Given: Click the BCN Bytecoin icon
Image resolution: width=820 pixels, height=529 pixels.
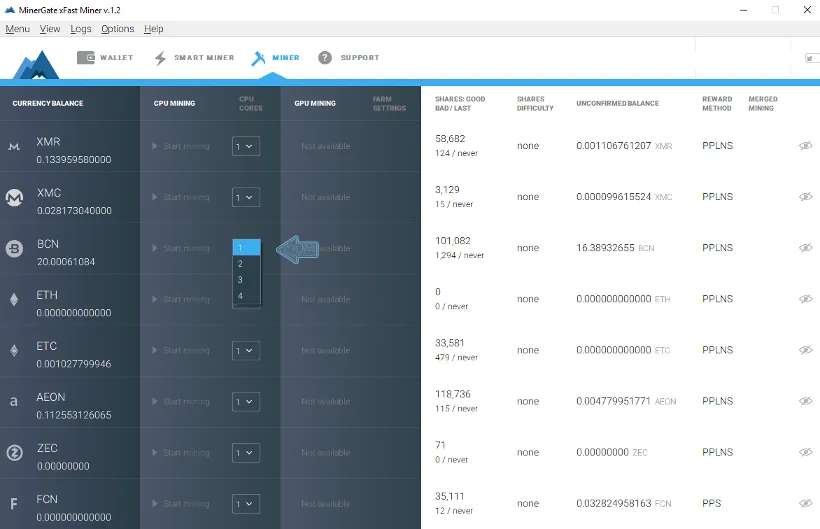Looking at the screenshot, I should pyautogui.click(x=14, y=248).
